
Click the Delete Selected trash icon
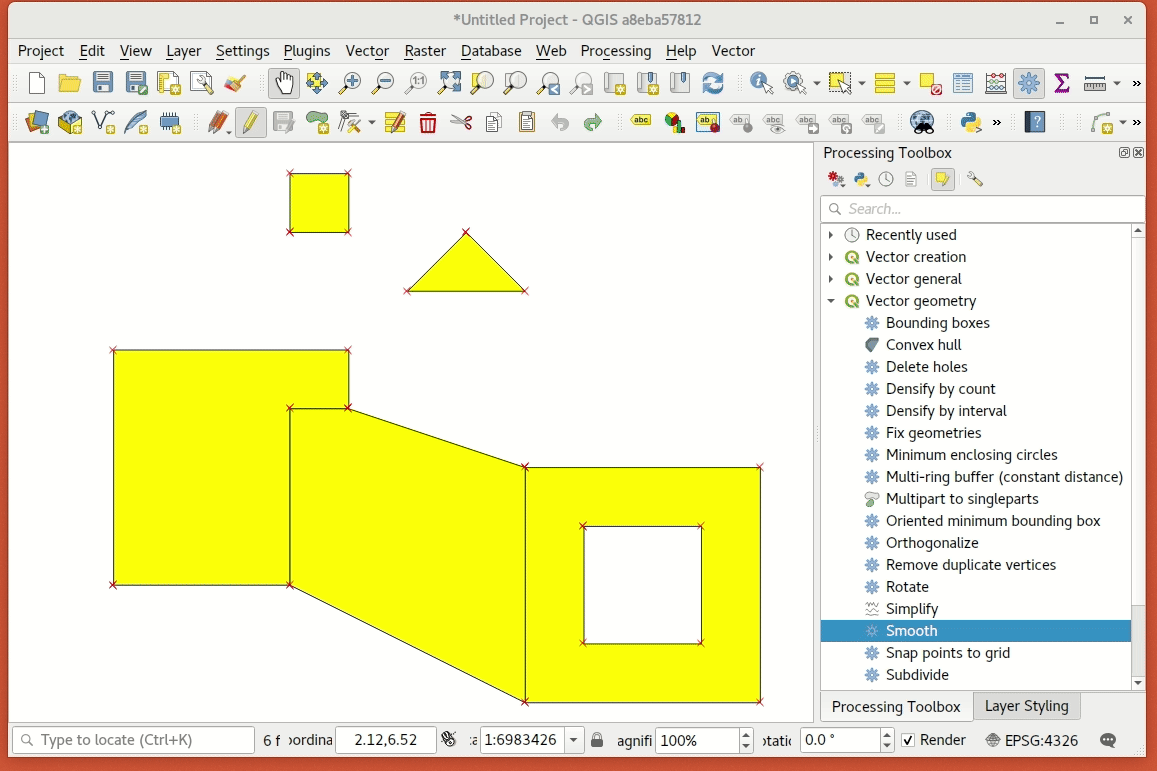click(x=428, y=123)
